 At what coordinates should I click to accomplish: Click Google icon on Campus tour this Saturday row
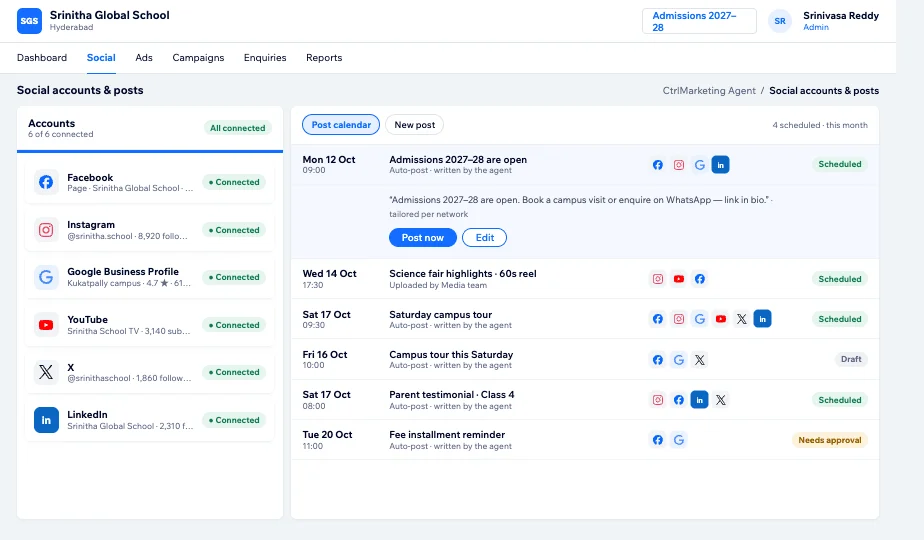point(679,360)
